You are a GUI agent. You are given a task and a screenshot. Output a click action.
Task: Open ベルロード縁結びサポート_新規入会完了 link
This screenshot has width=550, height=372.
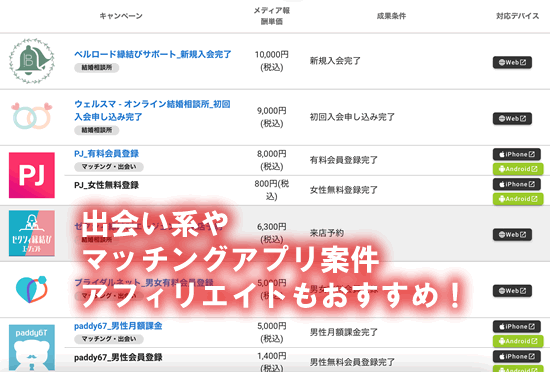pyautogui.click(x=153, y=54)
